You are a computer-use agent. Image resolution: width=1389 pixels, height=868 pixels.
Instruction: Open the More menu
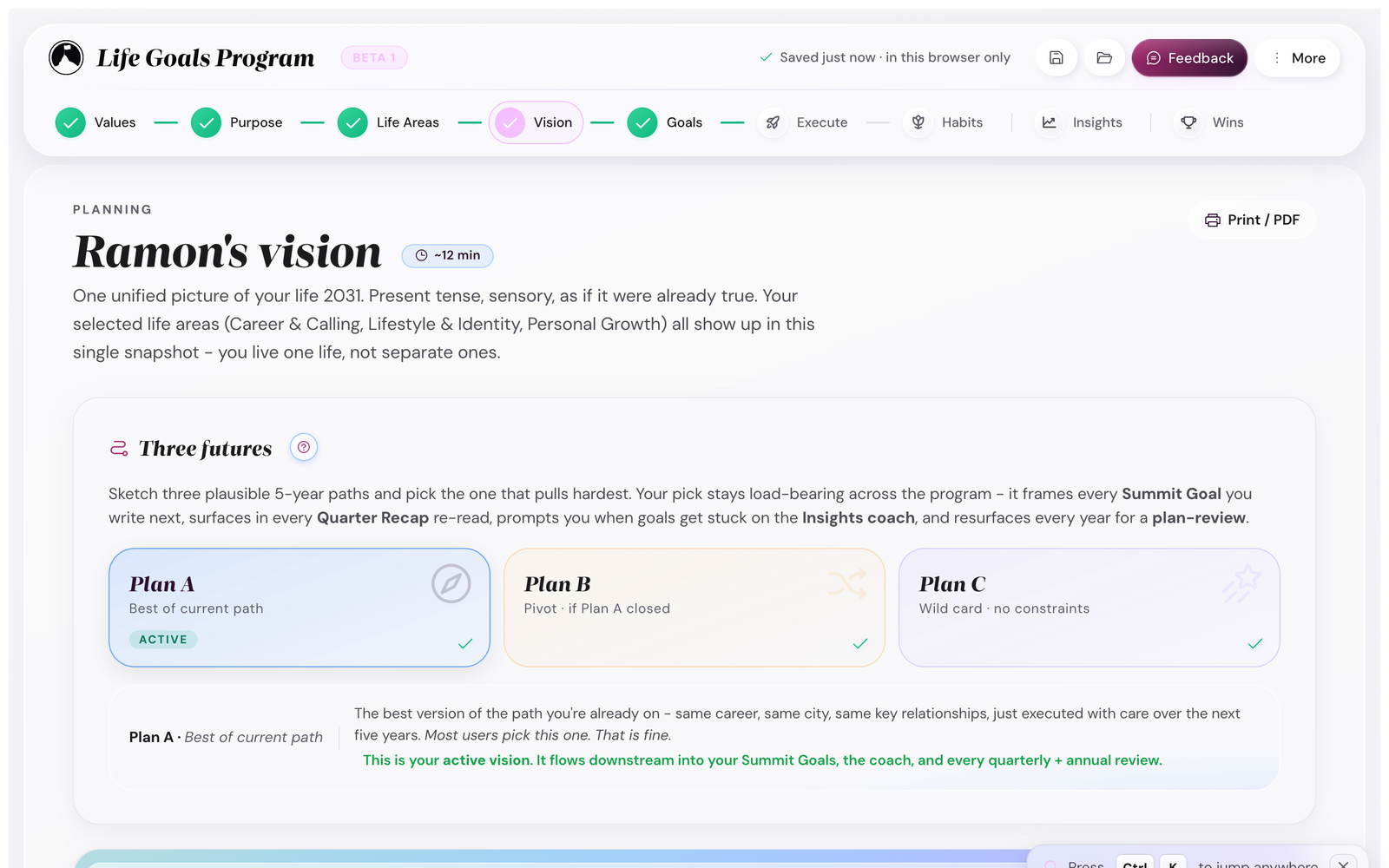click(x=1298, y=58)
